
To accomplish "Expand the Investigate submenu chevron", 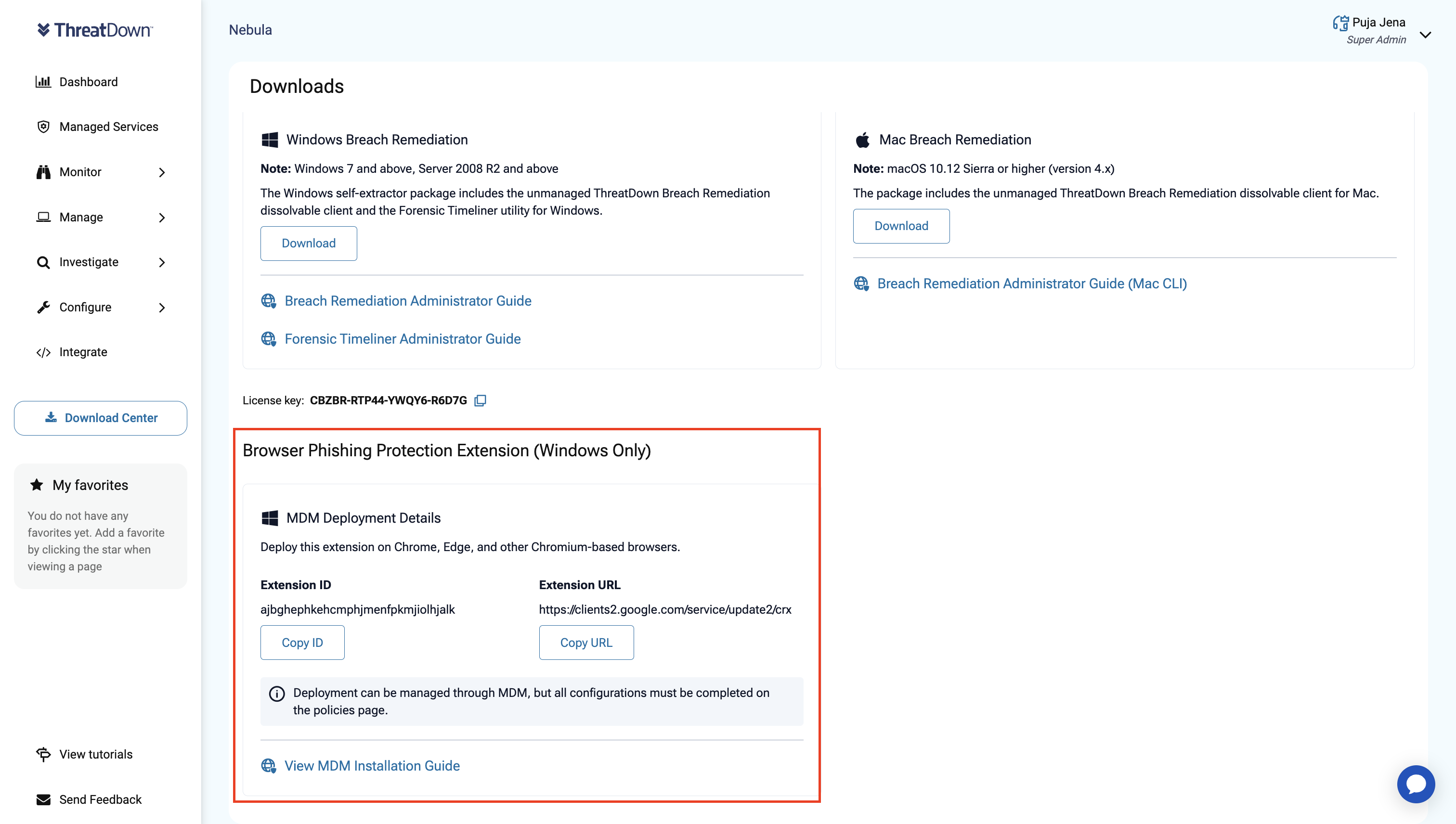I will click(x=162, y=262).
